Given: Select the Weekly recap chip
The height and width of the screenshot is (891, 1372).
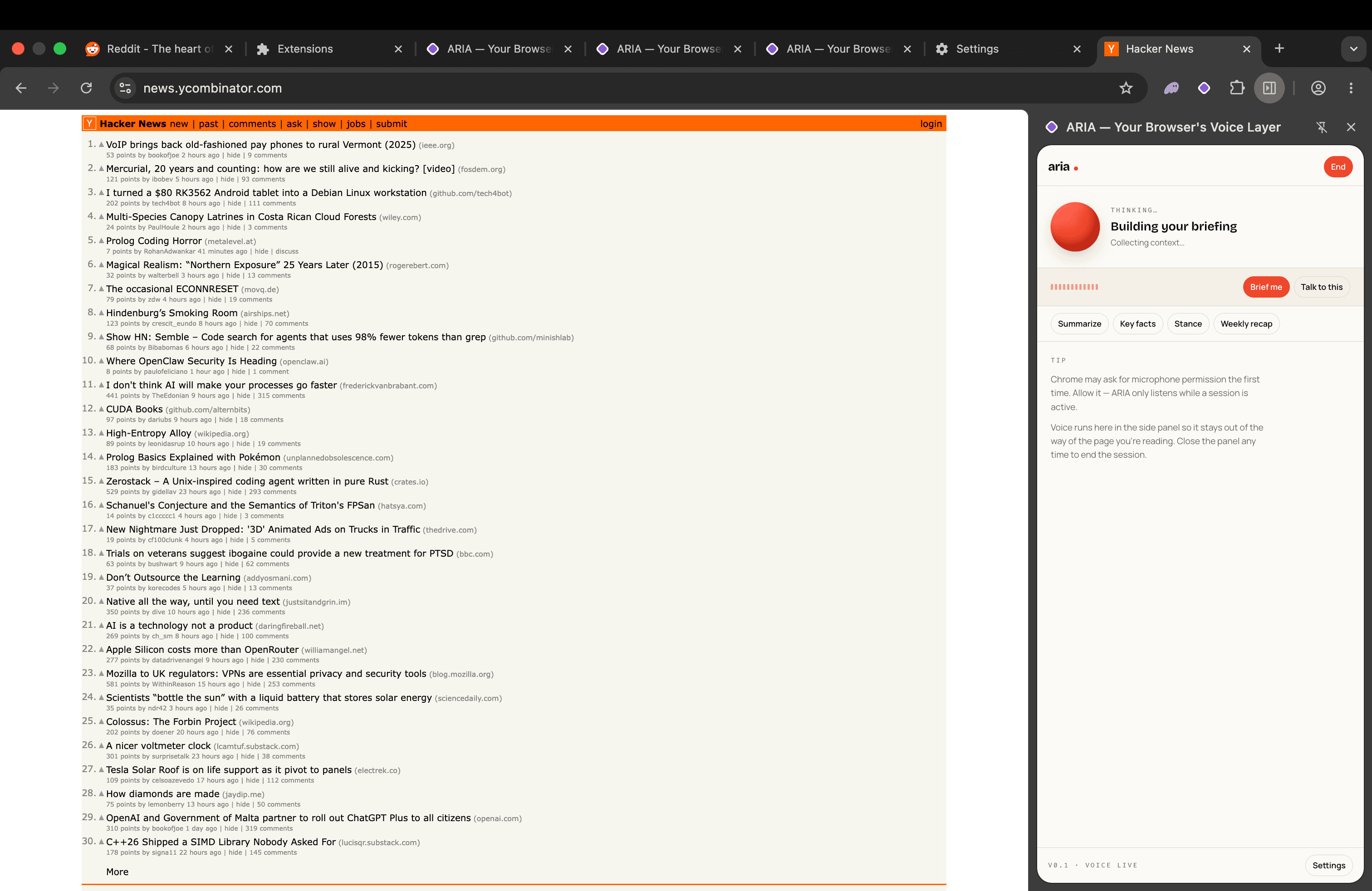Looking at the screenshot, I should coord(1246,323).
